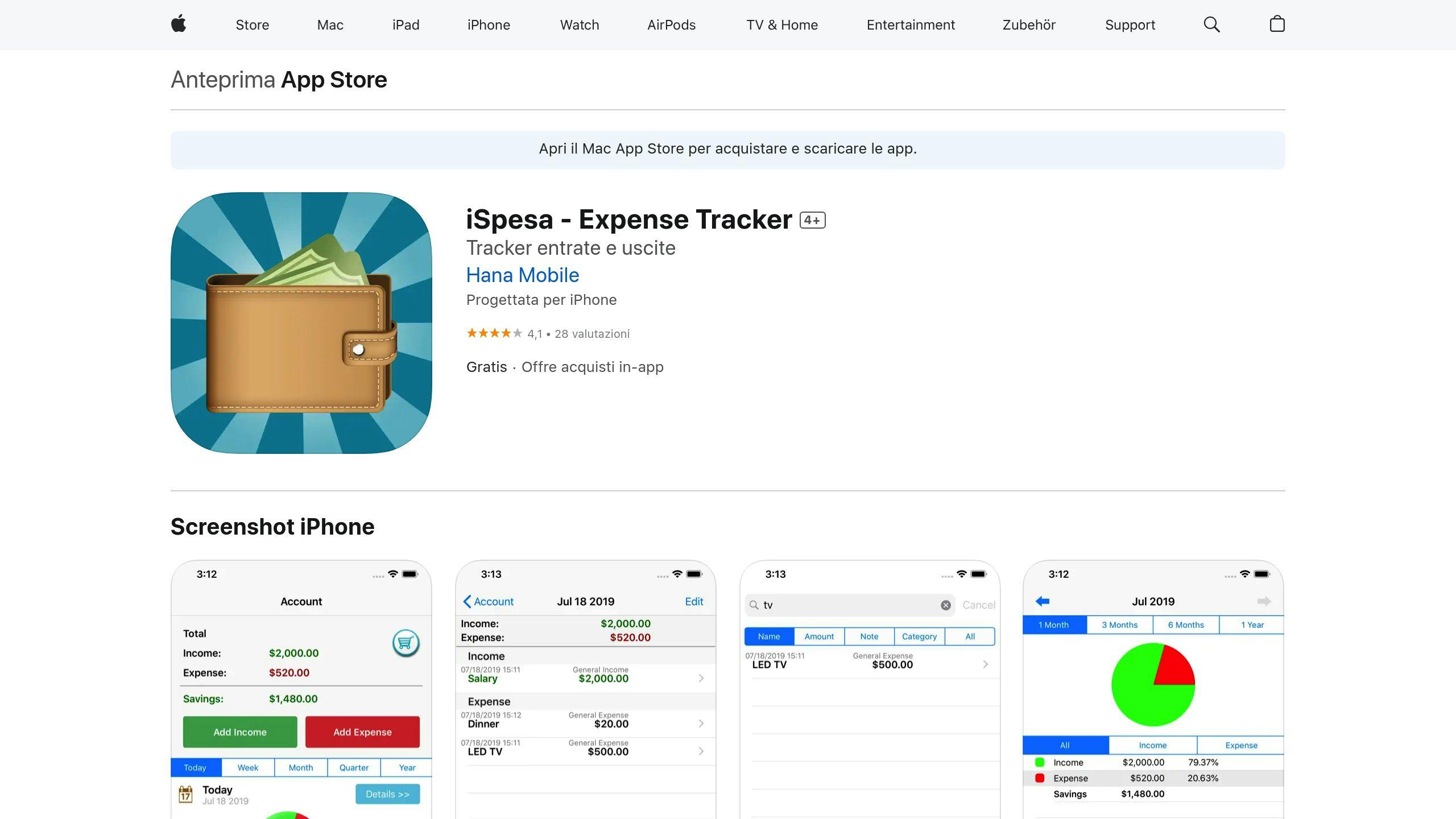Switch to the Month tab
1456x819 pixels.
click(301, 768)
